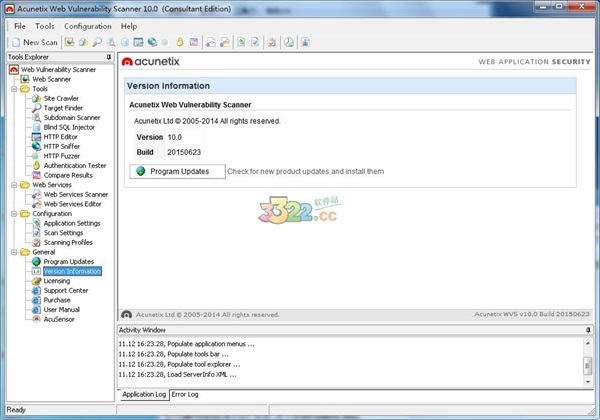This screenshot has width=600, height=420.
Task: Collapse the General folder in tree
Action: pos(14,252)
